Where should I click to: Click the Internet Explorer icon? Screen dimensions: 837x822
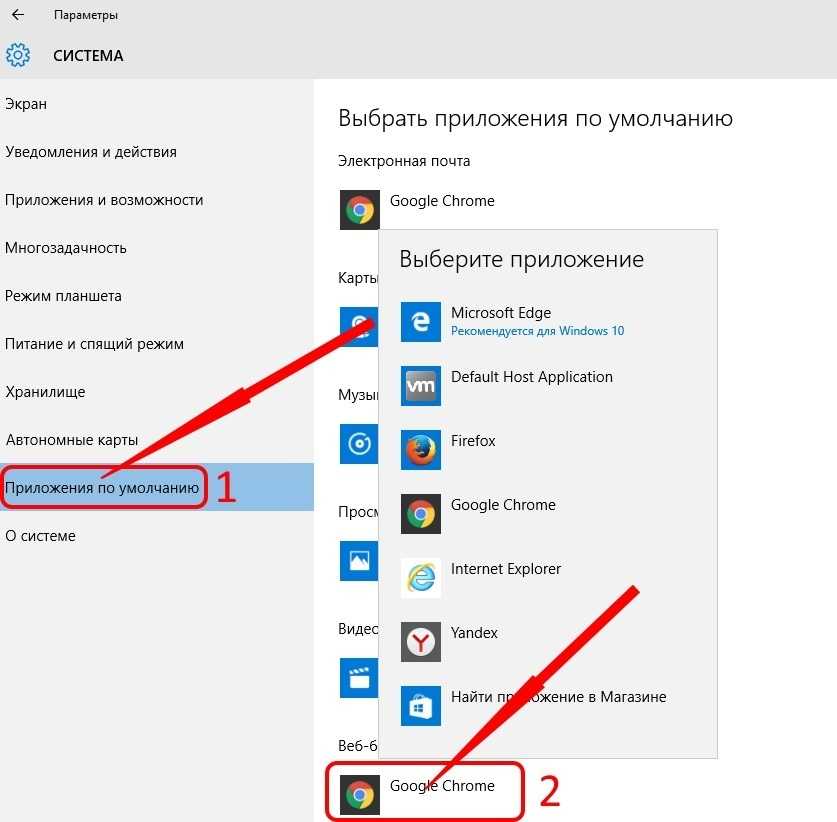(x=421, y=578)
